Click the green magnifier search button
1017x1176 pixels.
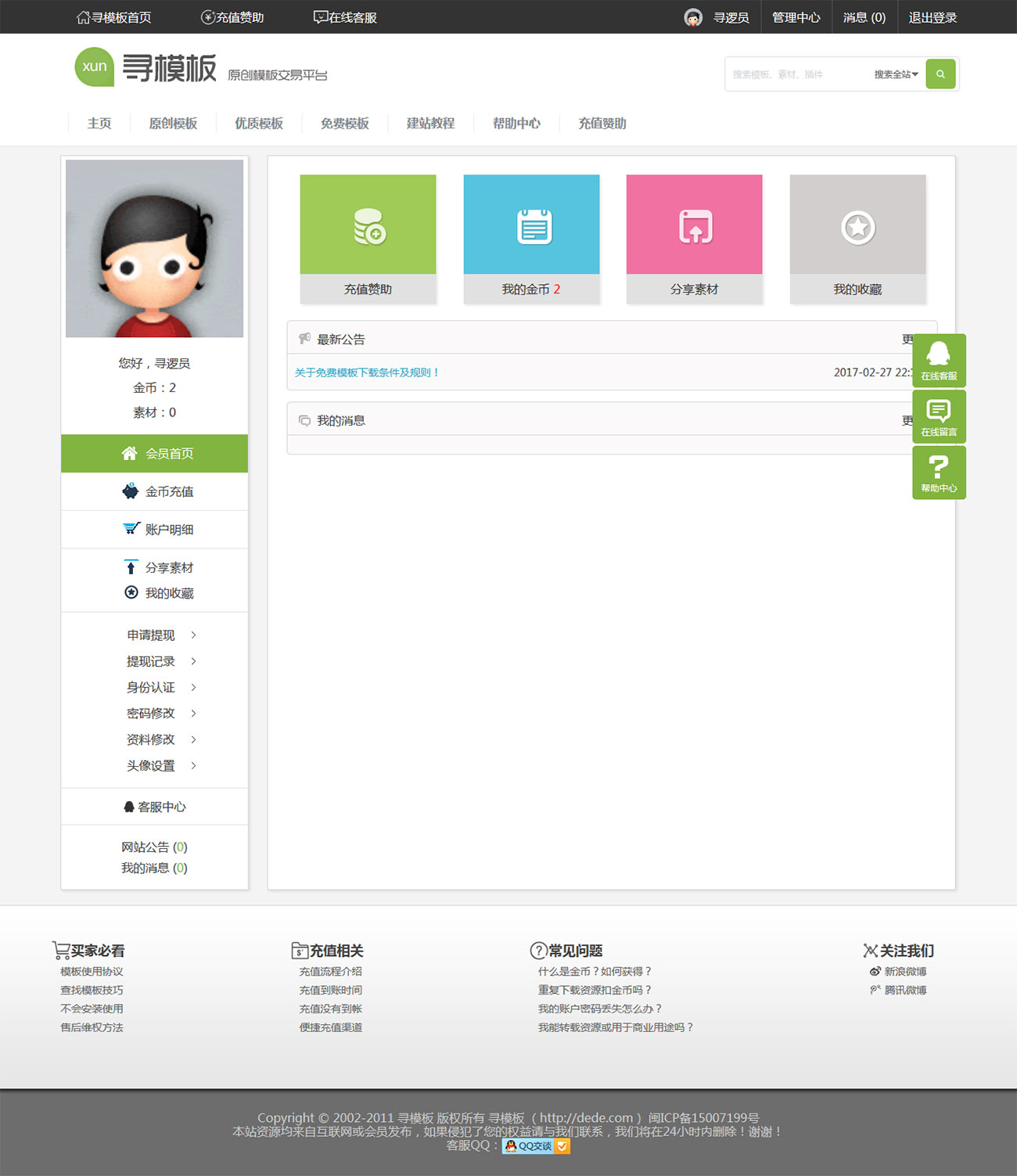(940, 74)
